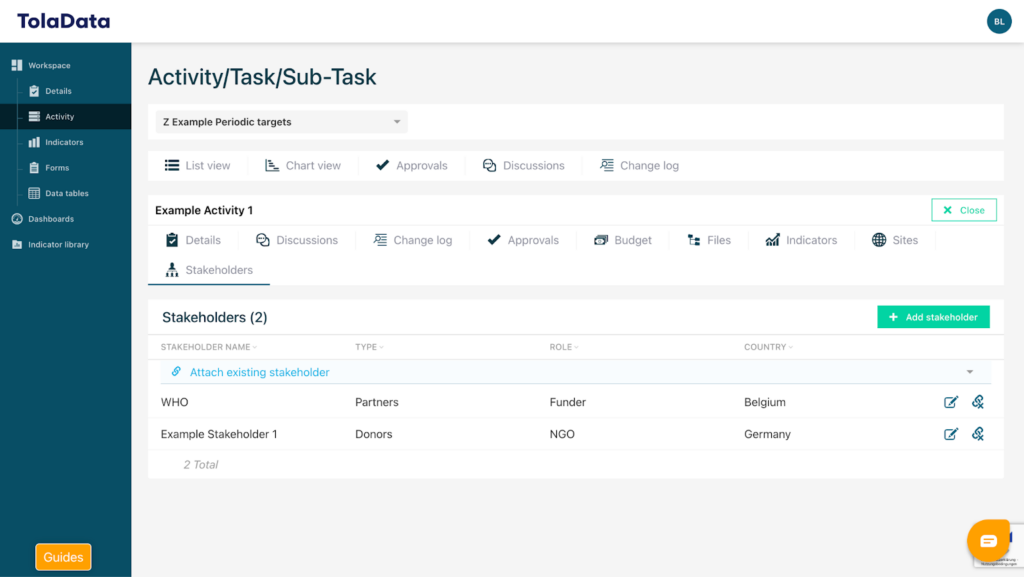Click the Guides button

pos(63,557)
